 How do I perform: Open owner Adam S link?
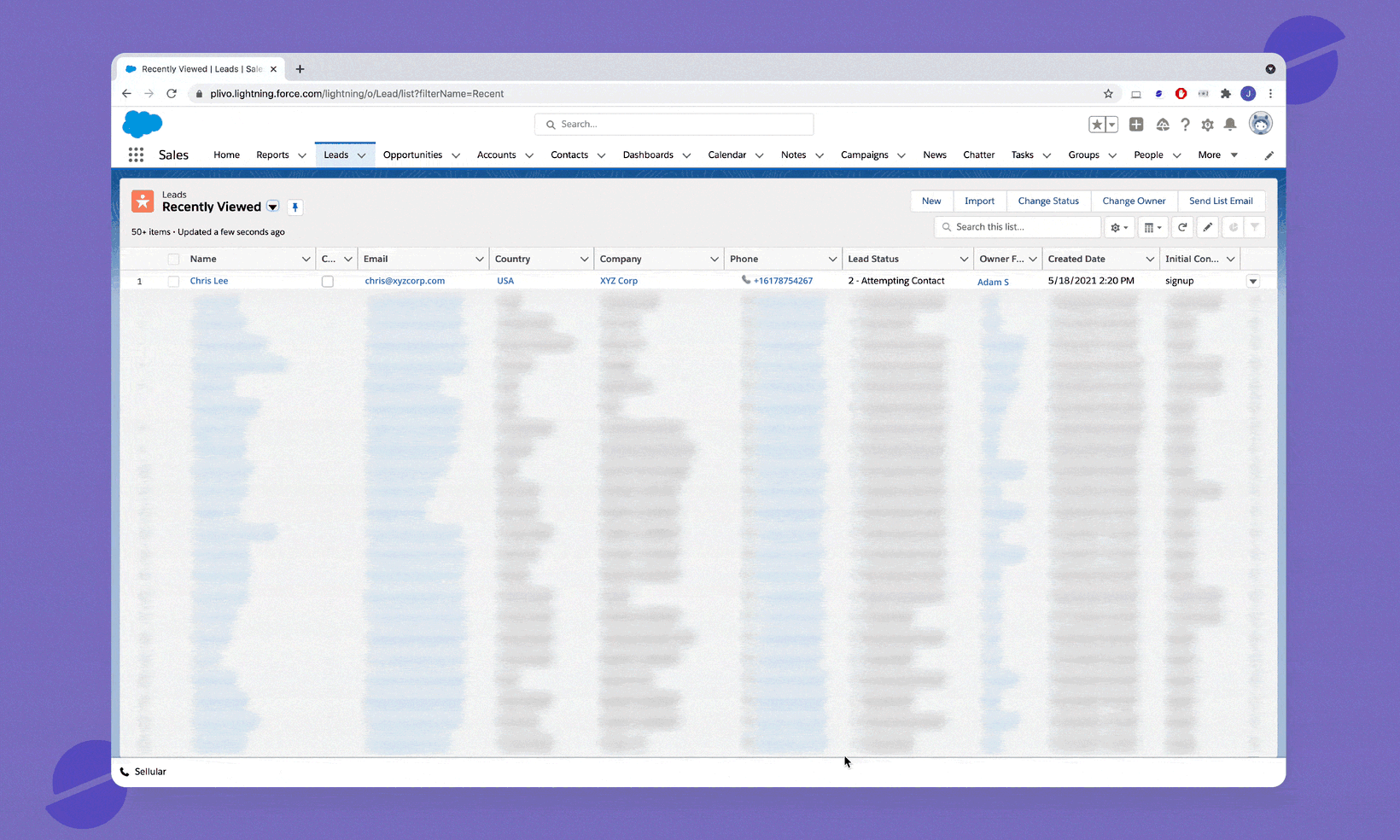(993, 282)
